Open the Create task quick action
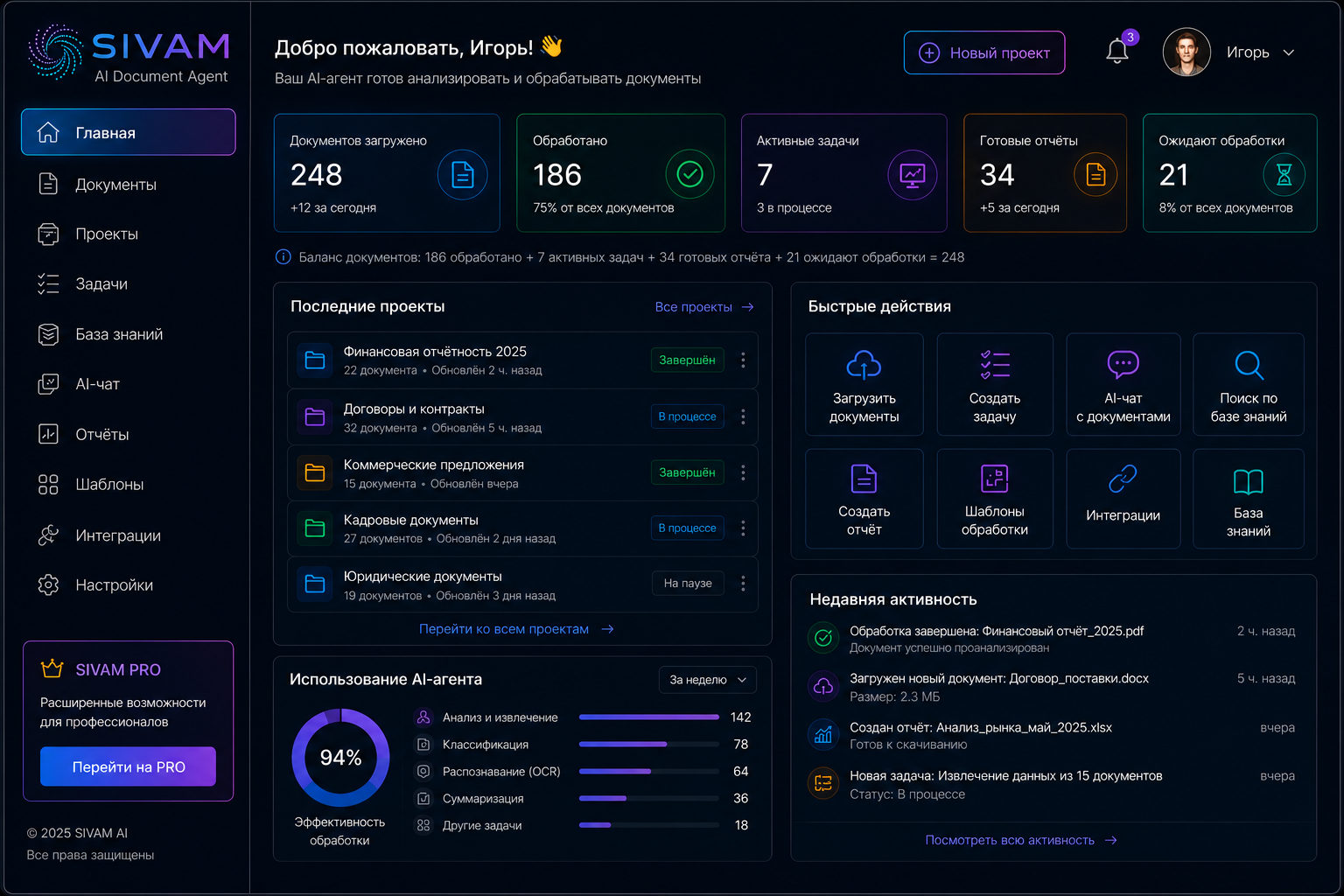Image resolution: width=1344 pixels, height=896 pixels. pyautogui.click(x=995, y=384)
